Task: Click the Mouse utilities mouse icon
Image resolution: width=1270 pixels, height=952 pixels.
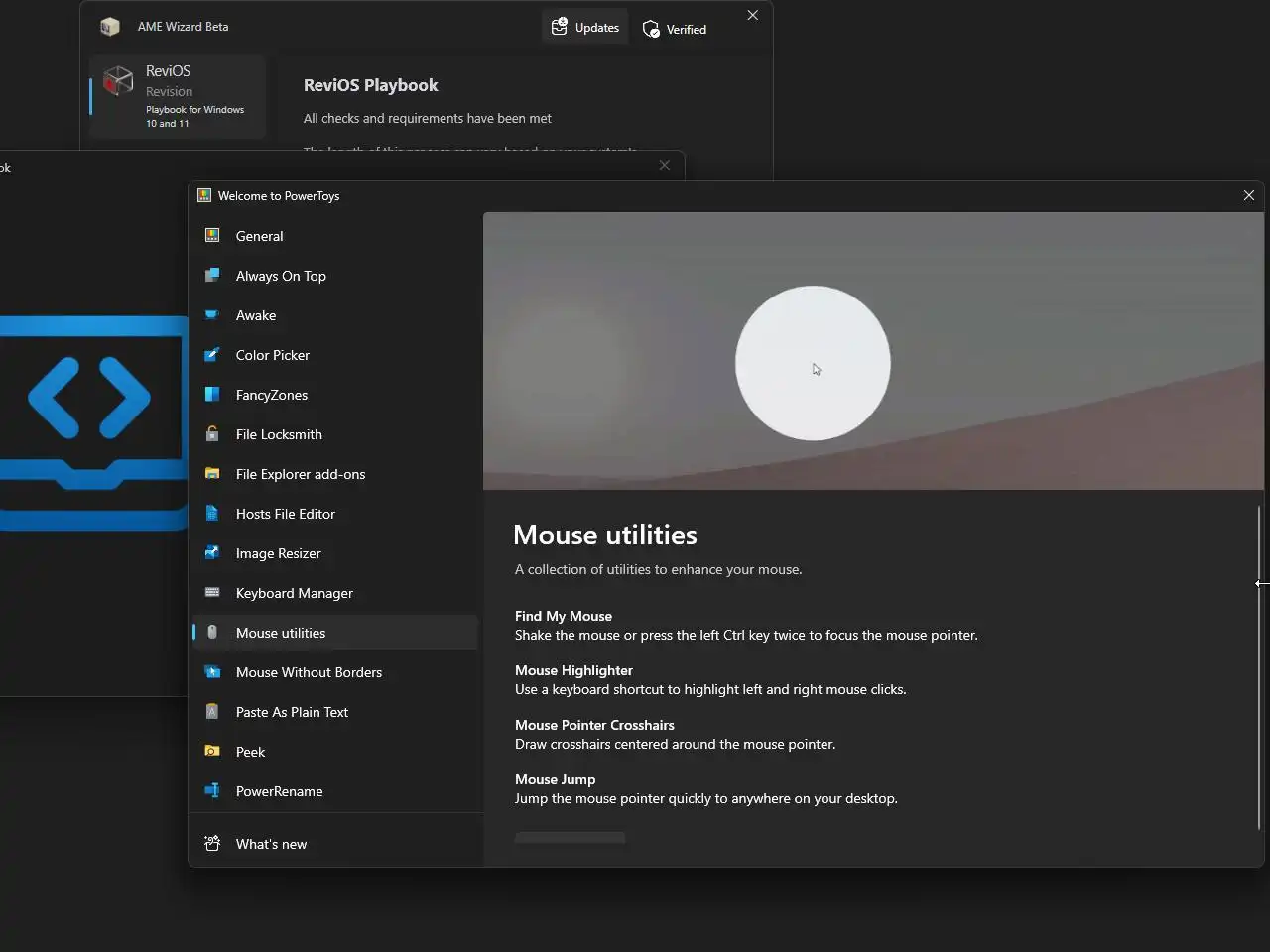Action: coord(212,633)
